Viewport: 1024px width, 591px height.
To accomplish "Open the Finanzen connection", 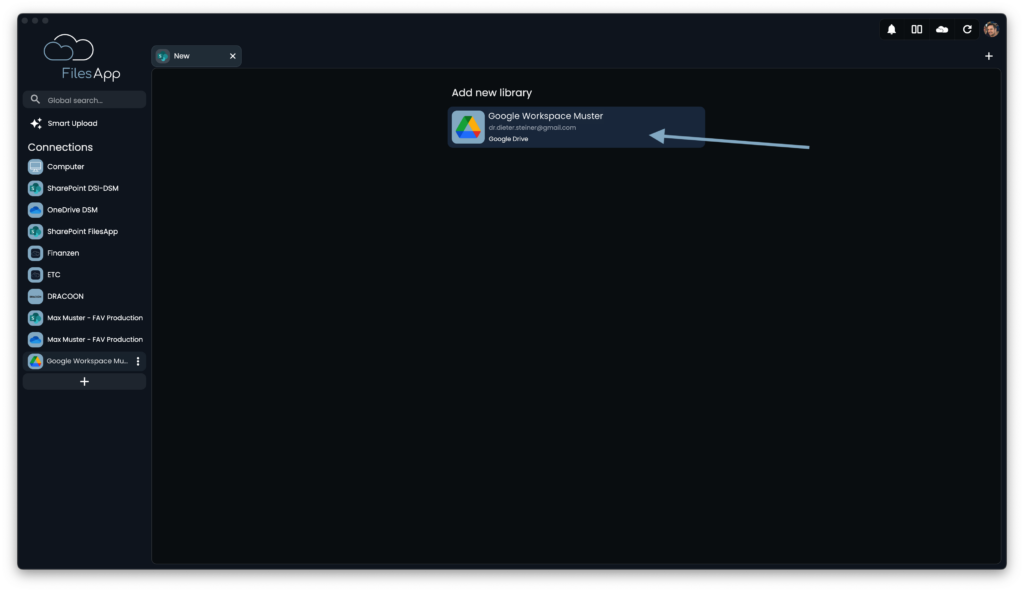I will [84, 253].
